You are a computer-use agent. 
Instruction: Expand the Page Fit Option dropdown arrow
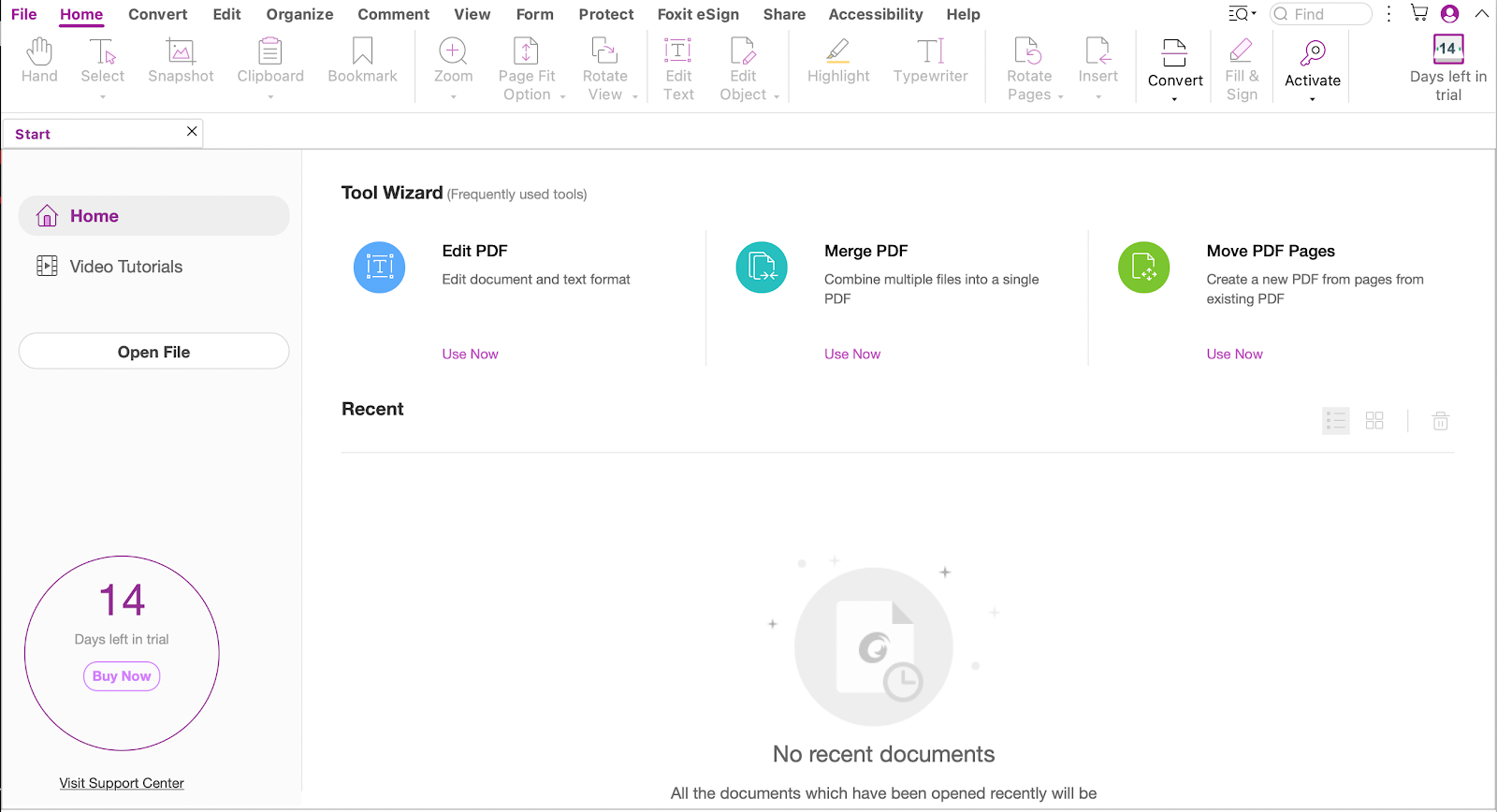tap(562, 96)
